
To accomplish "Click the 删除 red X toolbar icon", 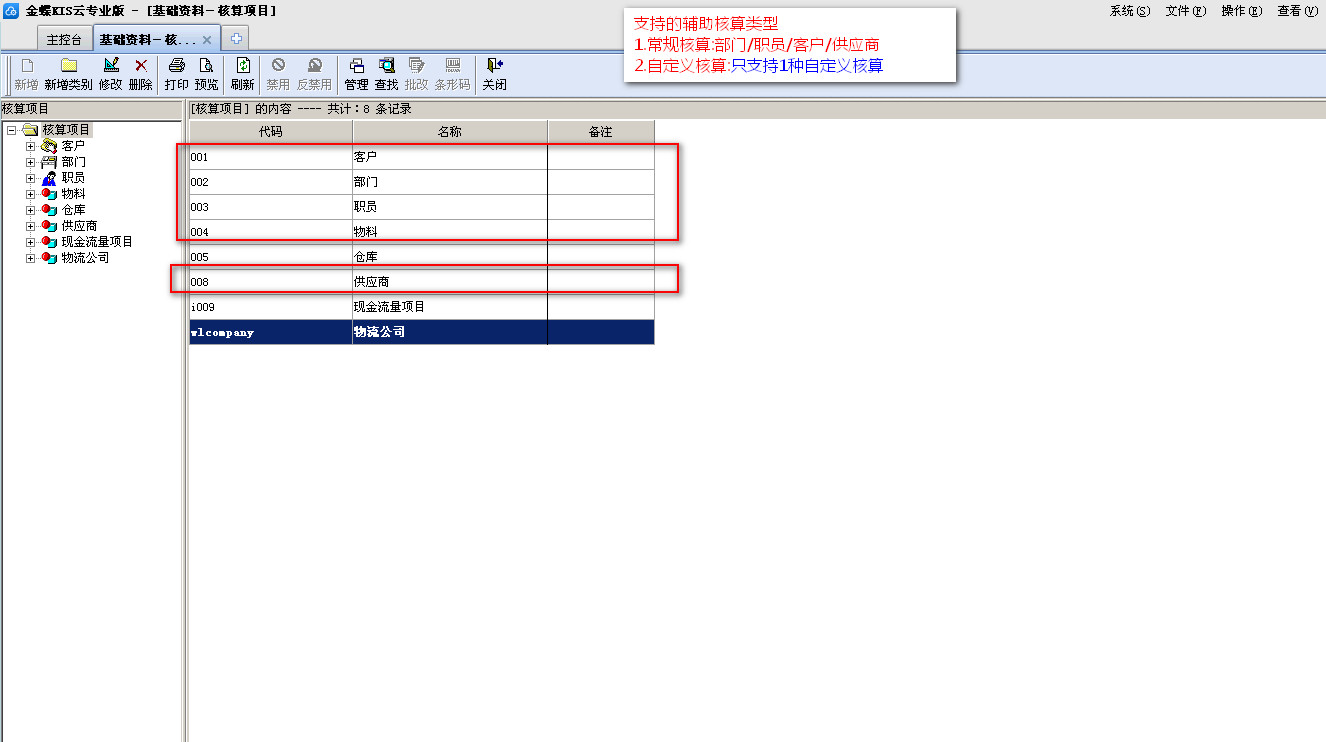I will (x=141, y=66).
